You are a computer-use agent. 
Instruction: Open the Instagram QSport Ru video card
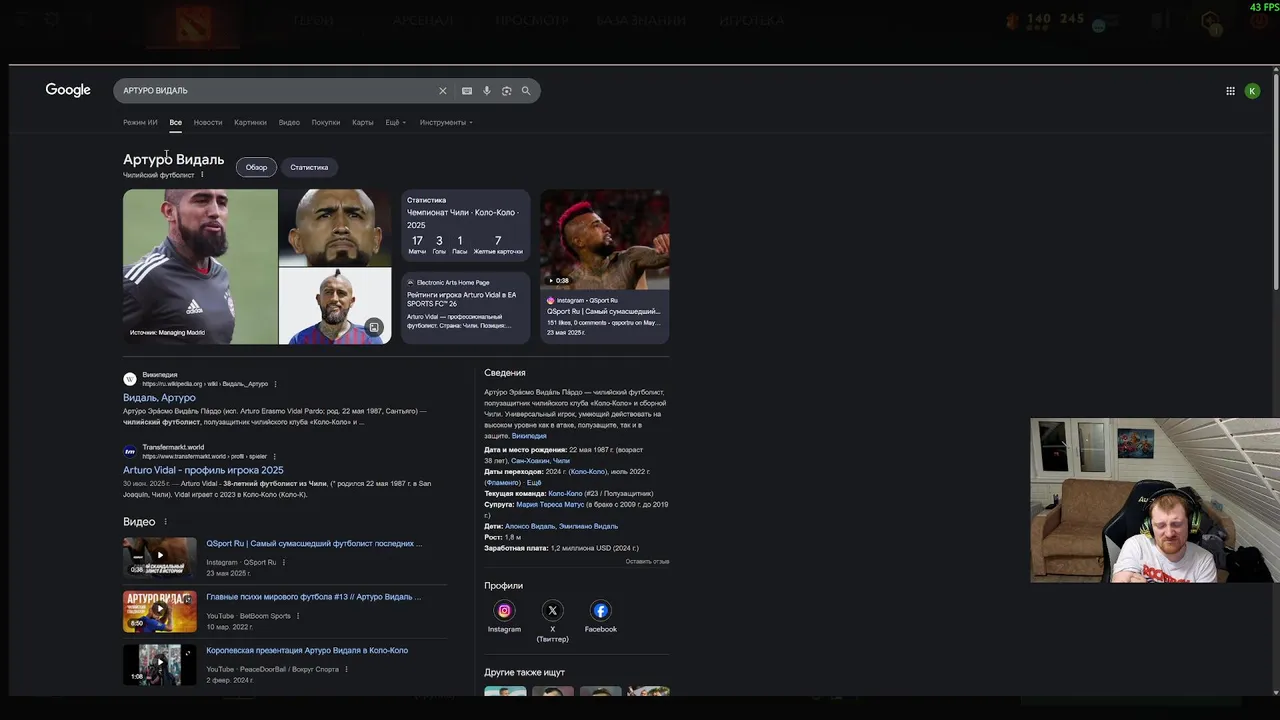tap(605, 267)
